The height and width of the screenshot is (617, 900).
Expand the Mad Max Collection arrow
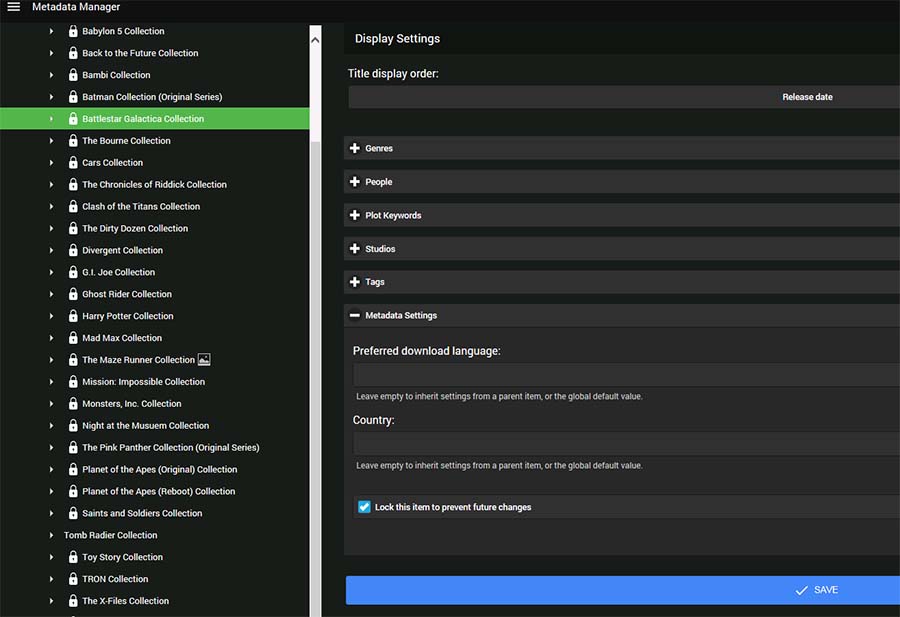[x=52, y=338]
